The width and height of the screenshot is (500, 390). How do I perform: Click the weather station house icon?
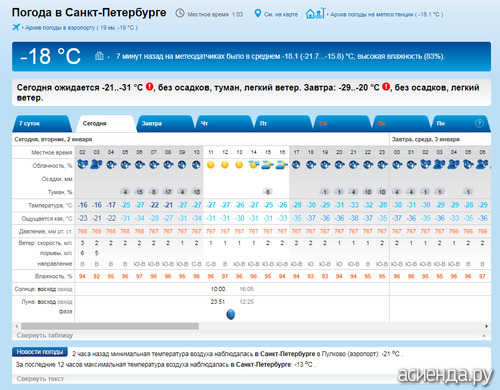pos(315,13)
